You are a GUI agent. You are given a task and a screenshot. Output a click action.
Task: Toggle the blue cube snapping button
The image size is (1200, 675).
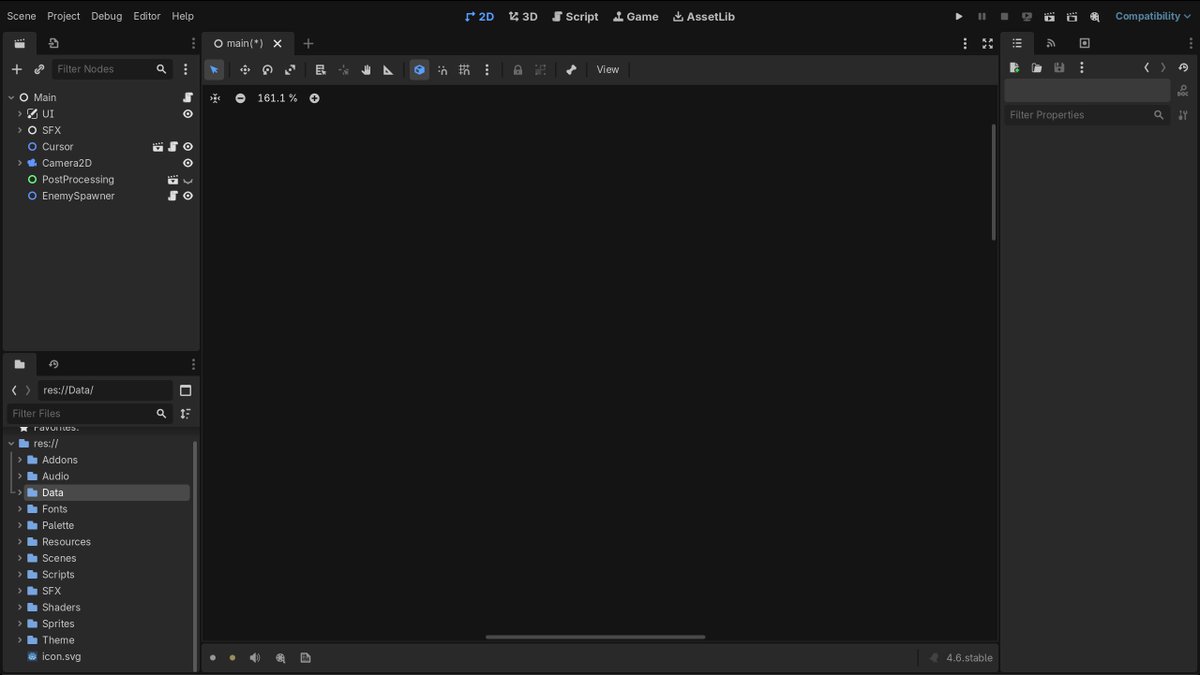(x=419, y=70)
